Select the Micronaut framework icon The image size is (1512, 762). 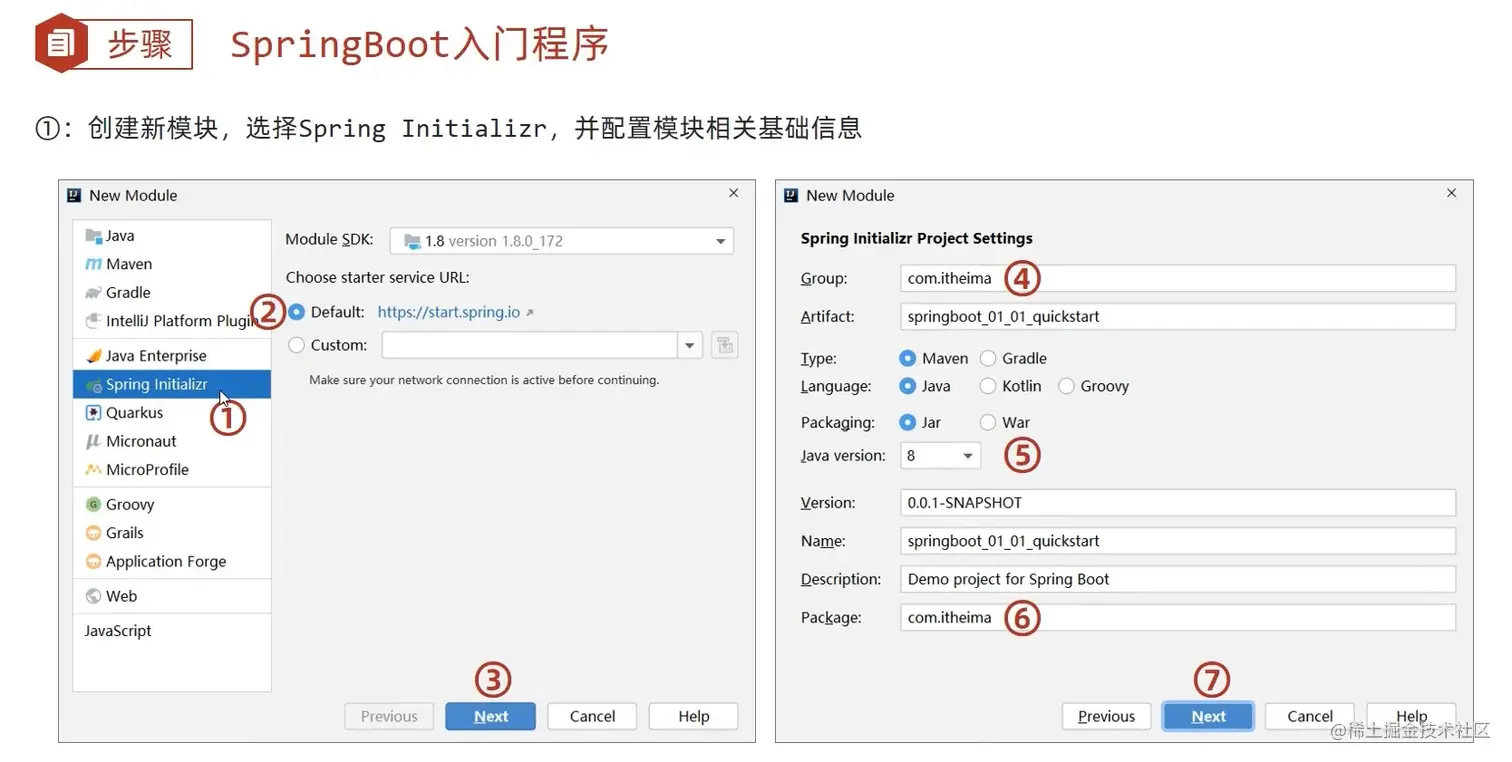coord(94,441)
